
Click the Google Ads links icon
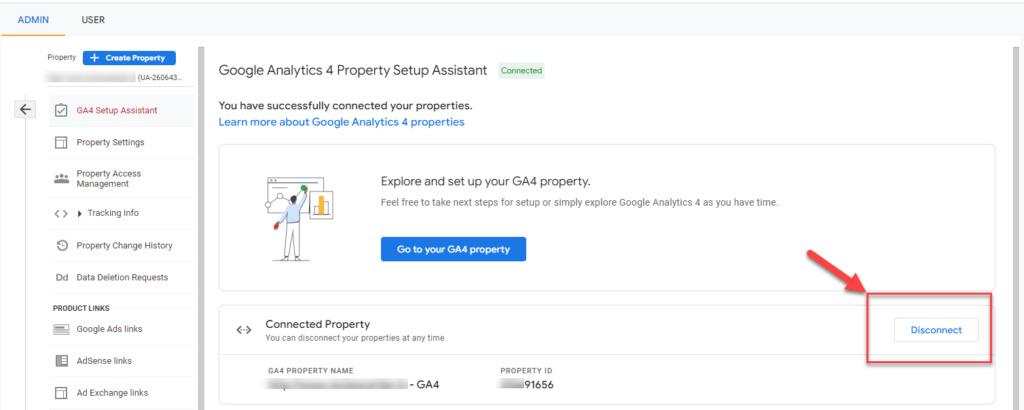61,329
